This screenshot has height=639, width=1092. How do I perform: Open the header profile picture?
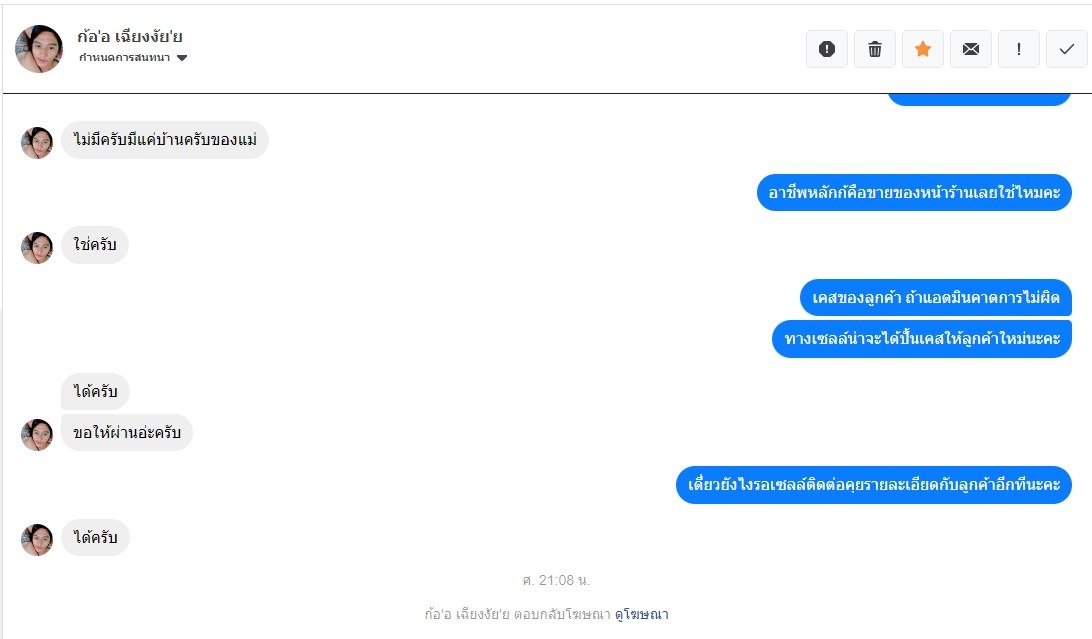point(39,49)
